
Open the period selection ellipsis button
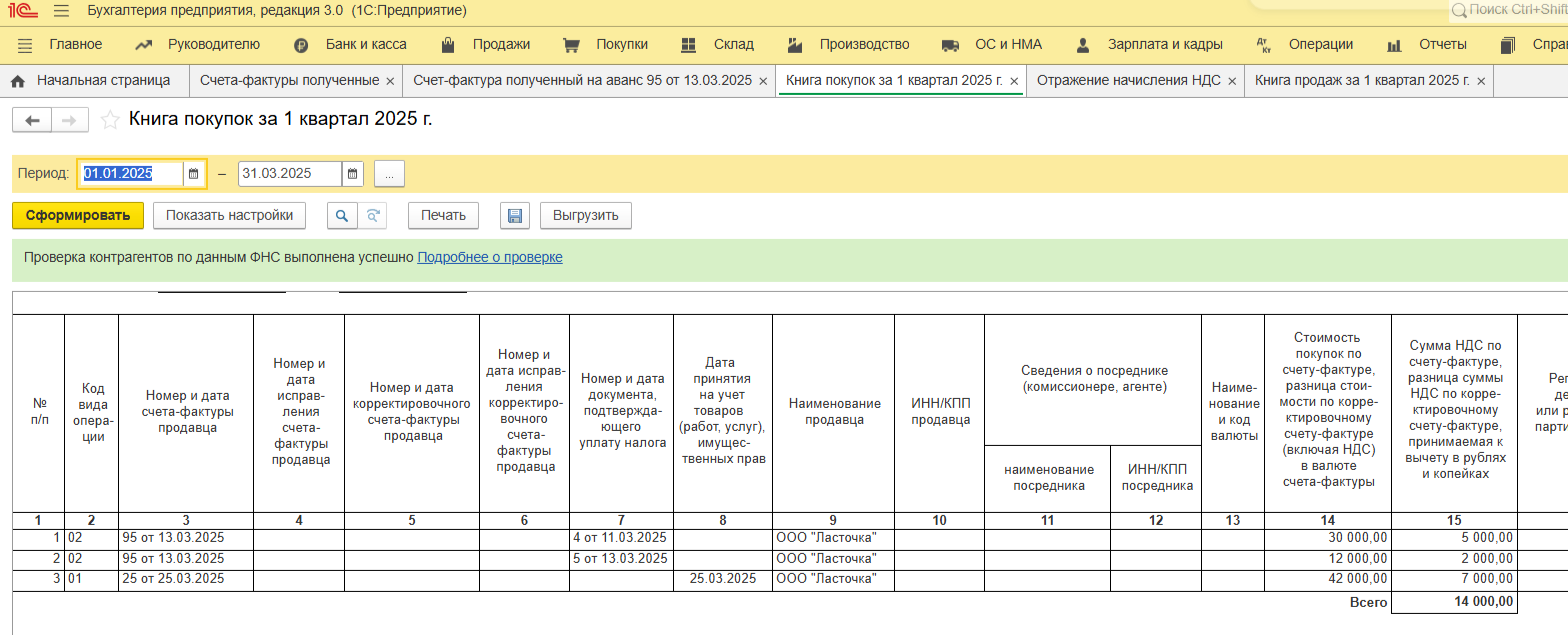[x=389, y=174]
